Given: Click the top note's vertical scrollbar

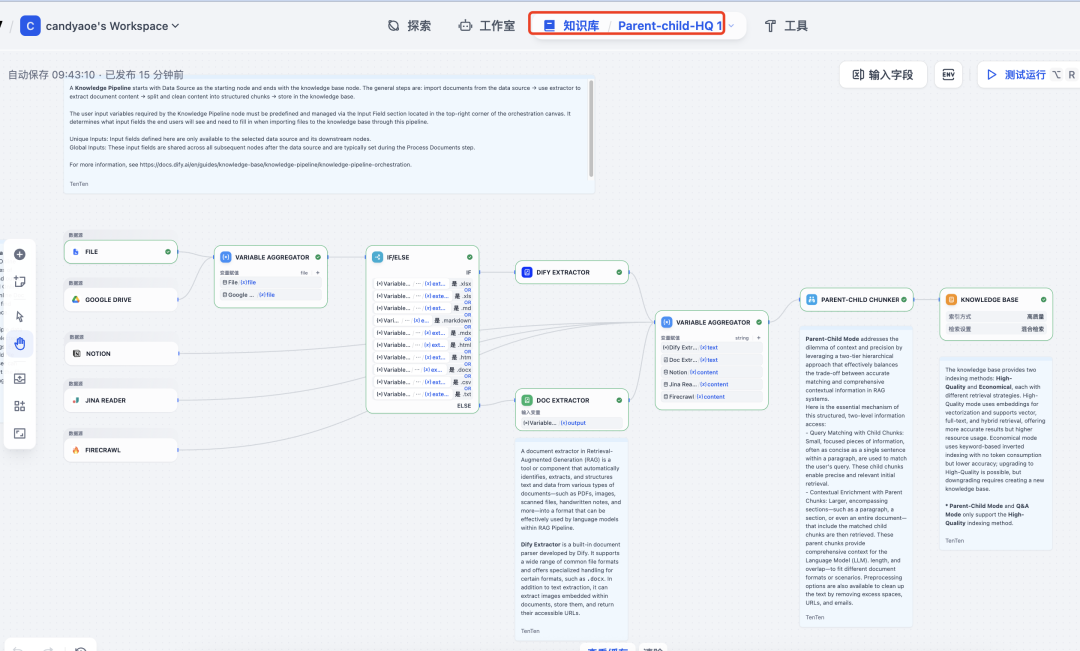Looking at the screenshot, I should point(591,129).
